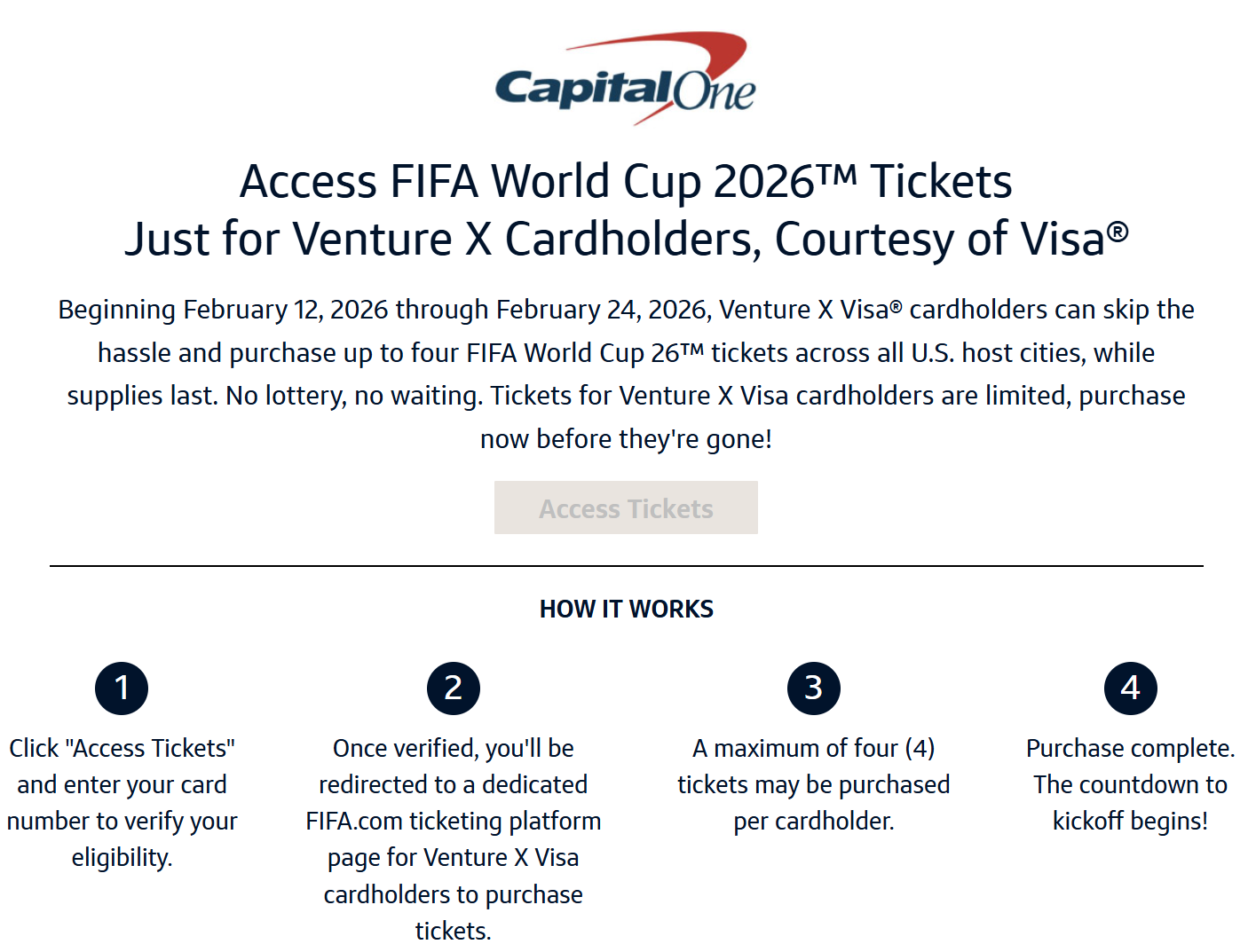Click the step 1 number circle
1256x952 pixels.
pos(122,688)
